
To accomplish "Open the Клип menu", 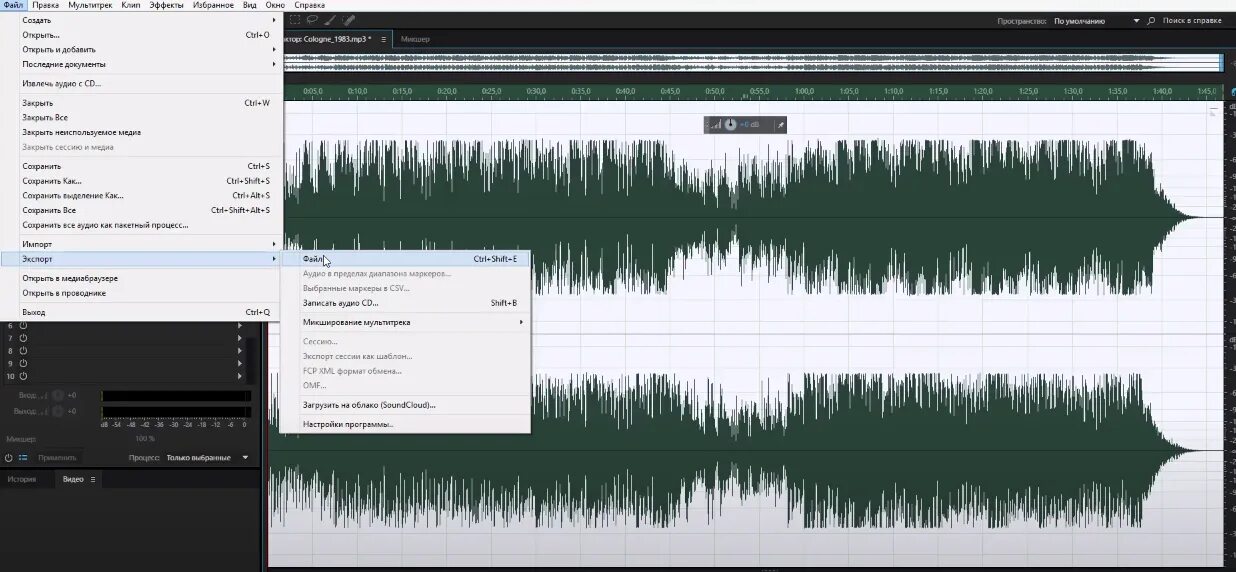I will 130,5.
